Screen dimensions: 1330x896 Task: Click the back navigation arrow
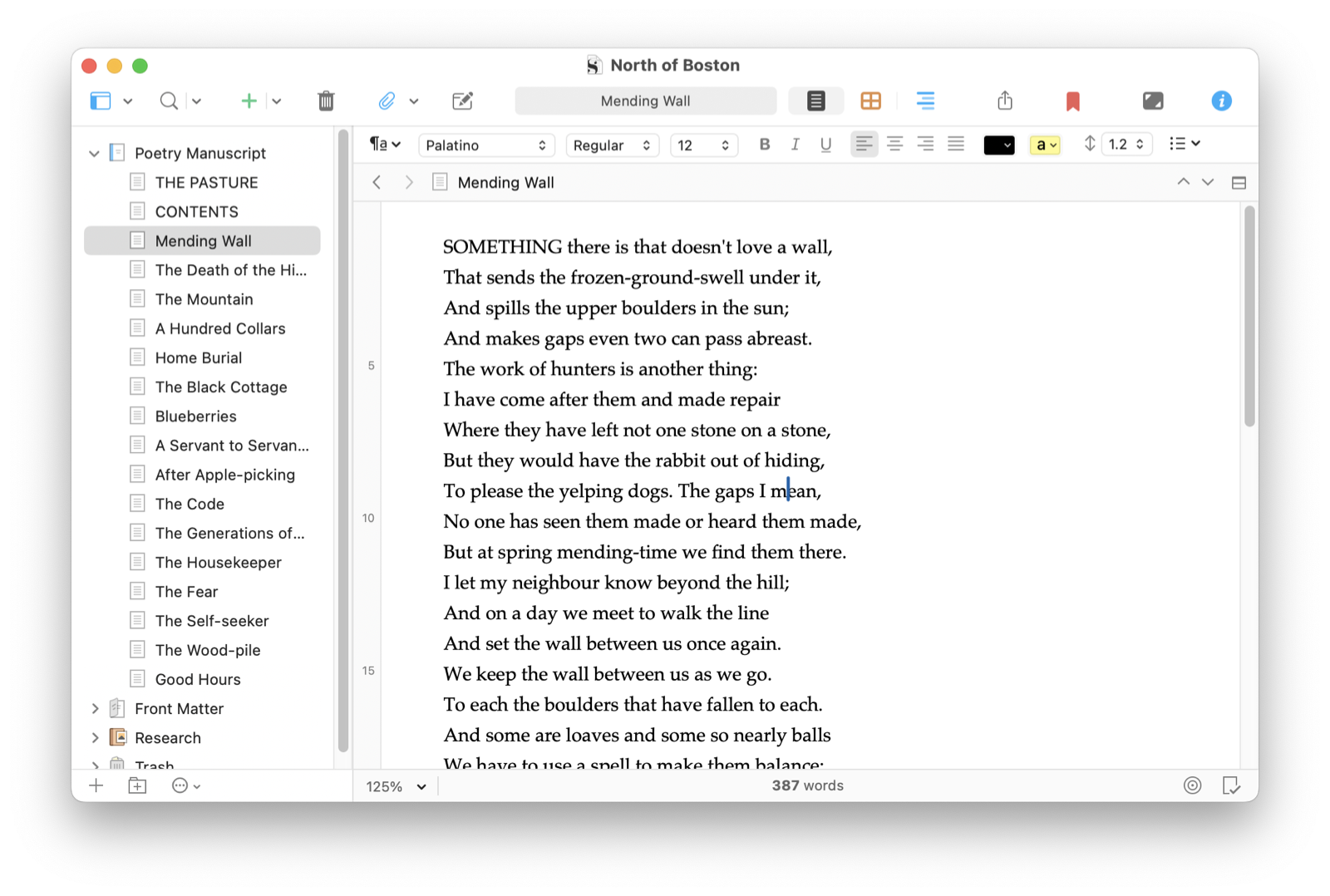377,183
